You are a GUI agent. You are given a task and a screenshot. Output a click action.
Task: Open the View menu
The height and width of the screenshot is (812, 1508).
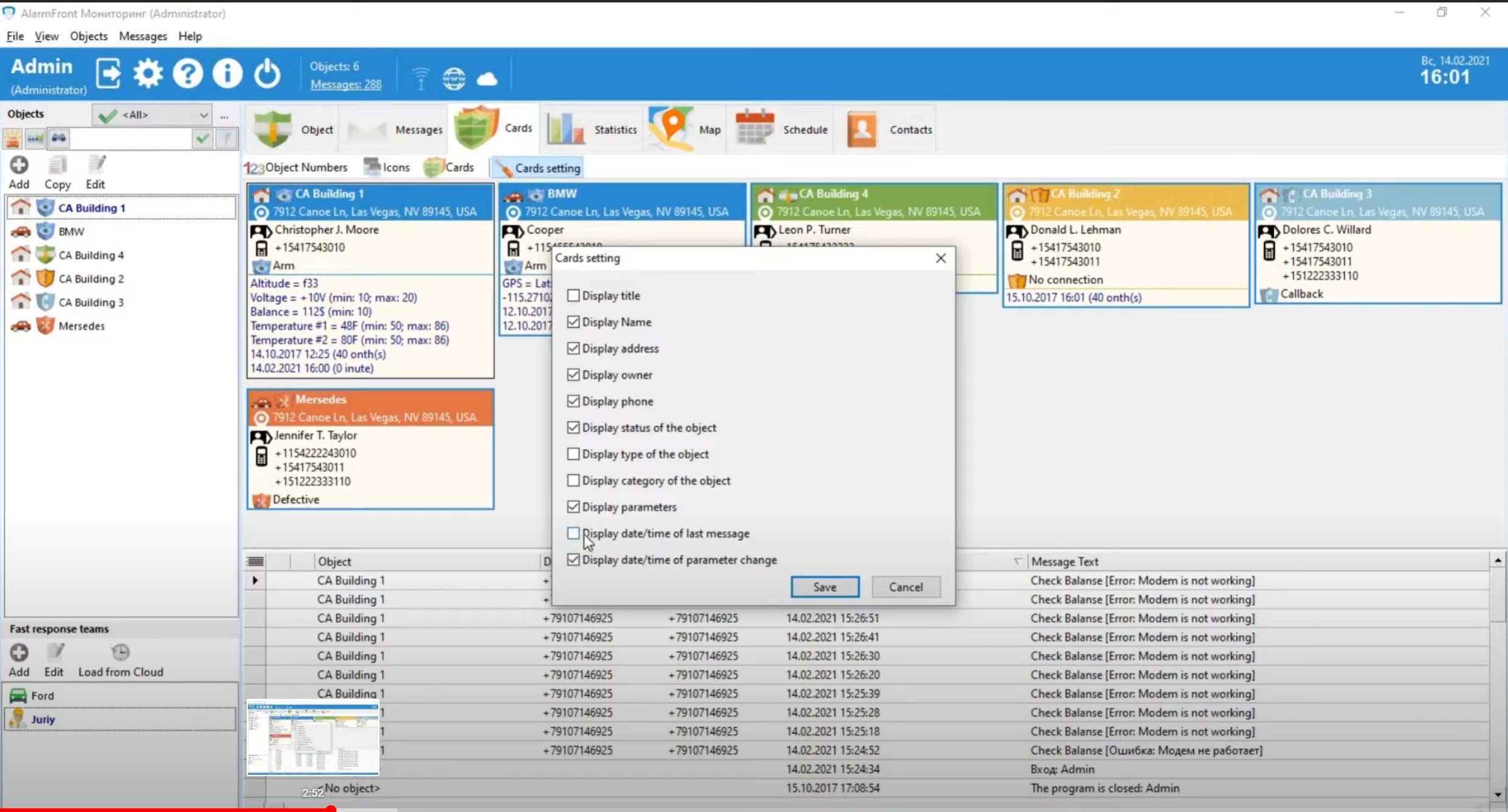click(46, 36)
